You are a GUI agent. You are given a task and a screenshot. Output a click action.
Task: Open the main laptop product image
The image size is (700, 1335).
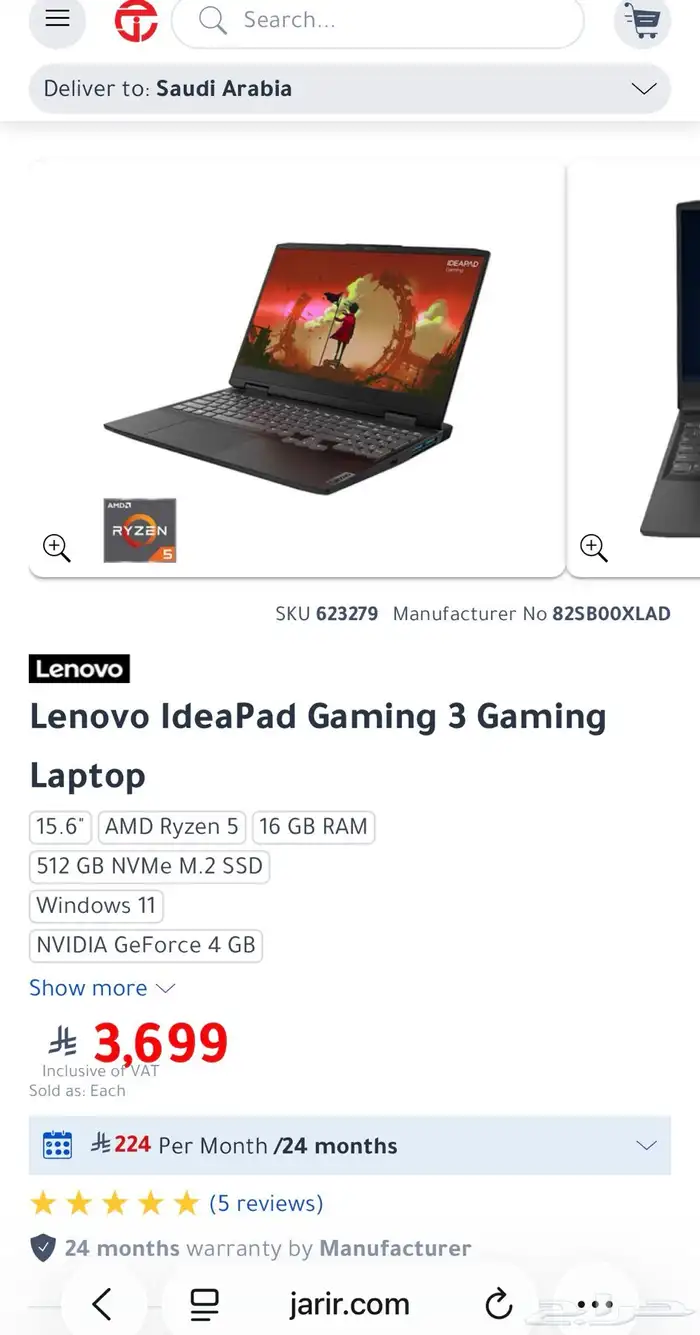297,368
